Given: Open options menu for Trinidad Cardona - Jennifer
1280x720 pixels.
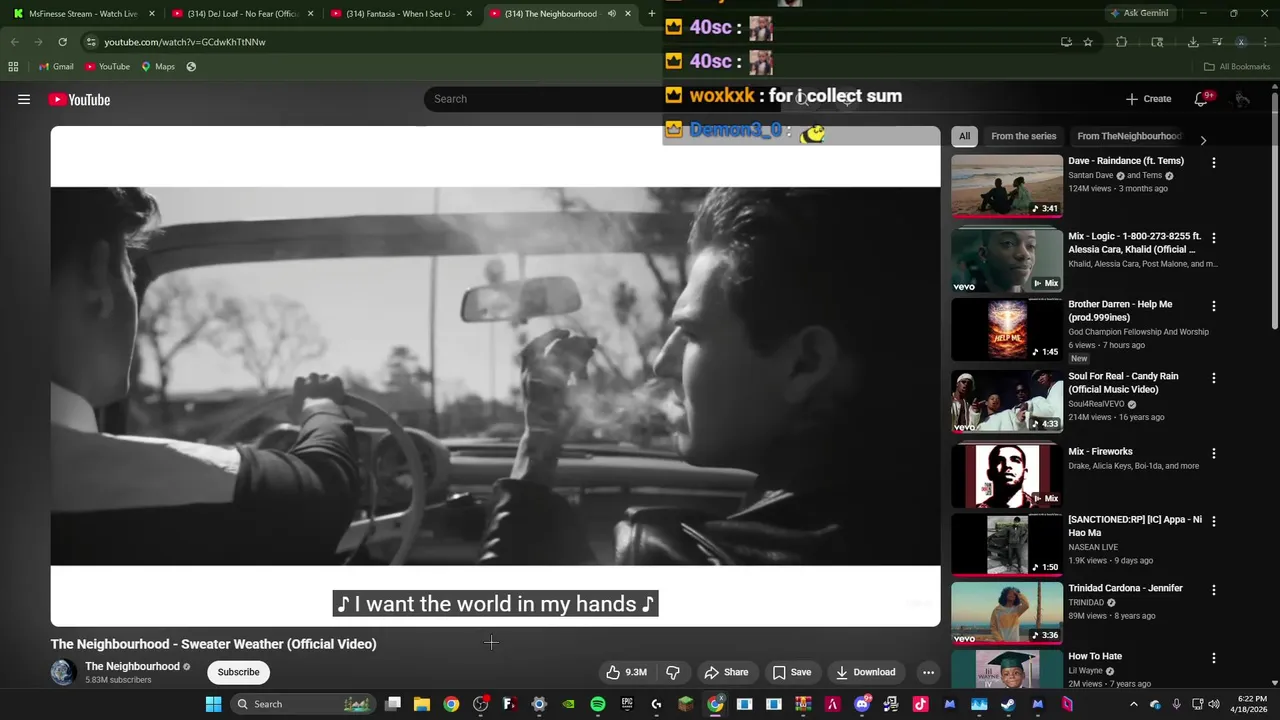Looking at the screenshot, I should pos(1214,589).
